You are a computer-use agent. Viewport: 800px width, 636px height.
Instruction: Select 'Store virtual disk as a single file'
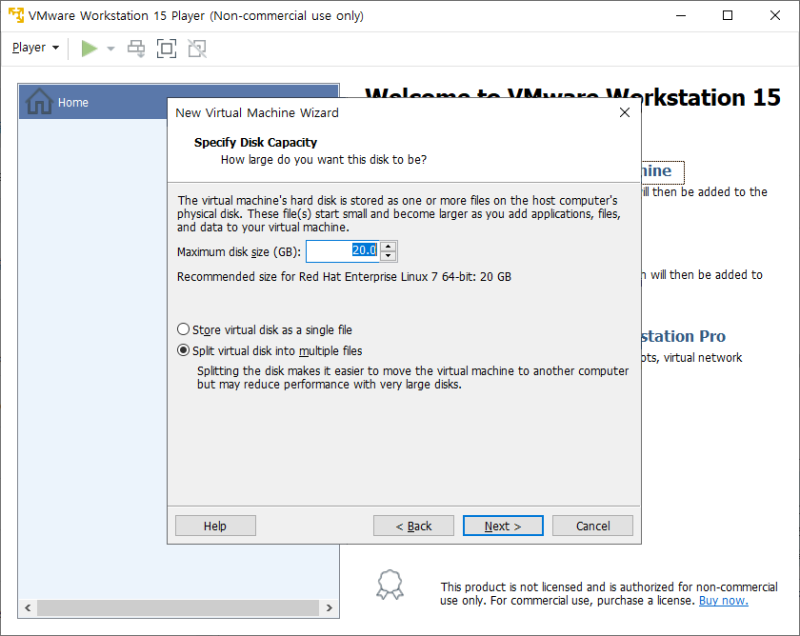click(181, 329)
